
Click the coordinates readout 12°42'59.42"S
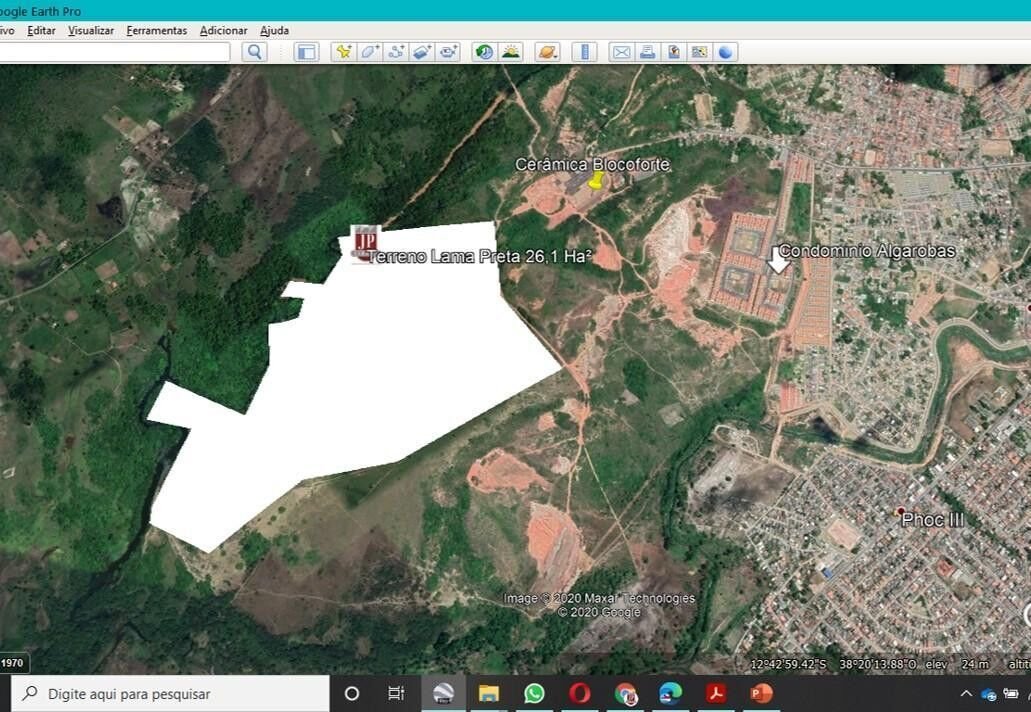788,664
